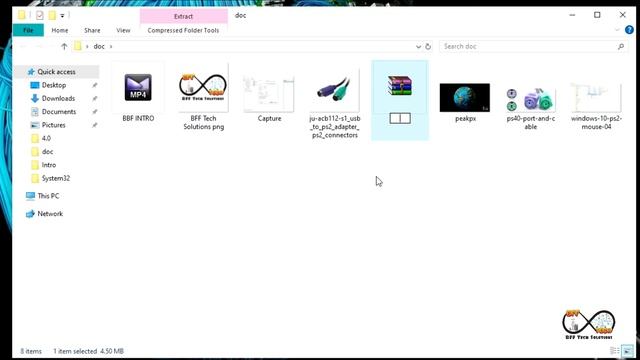Open the Share ribbon tab
This screenshot has height=360, width=640.
[92, 30]
